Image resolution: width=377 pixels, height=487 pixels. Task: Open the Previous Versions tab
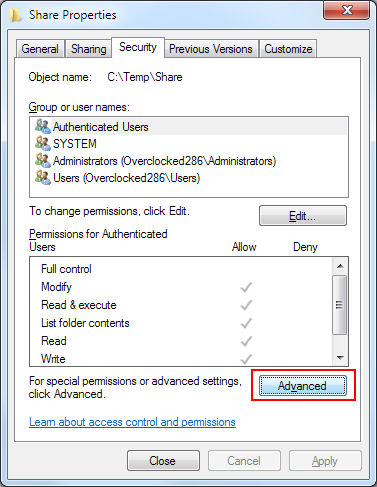(211, 49)
